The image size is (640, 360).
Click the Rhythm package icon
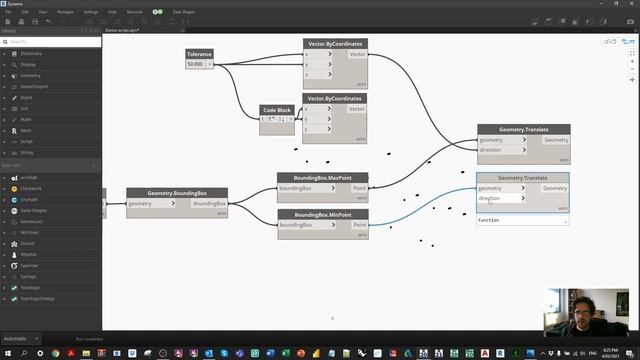[x=14, y=255]
